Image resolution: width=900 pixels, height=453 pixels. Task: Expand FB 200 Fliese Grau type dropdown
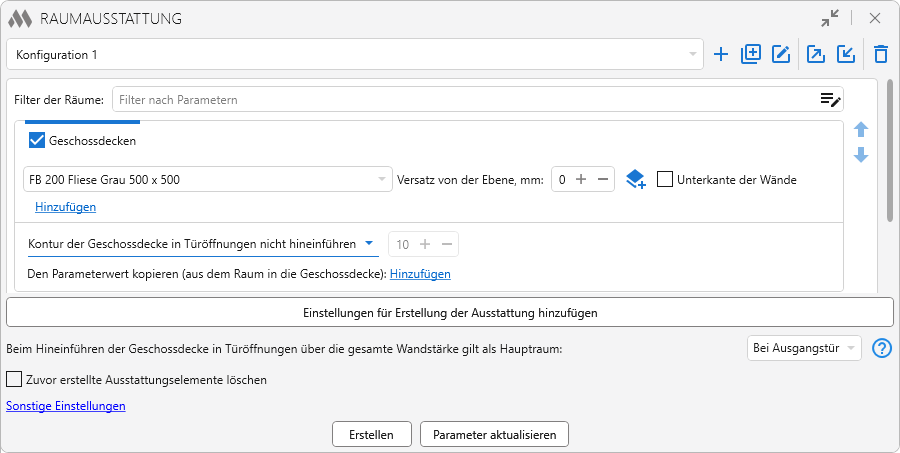[x=206, y=180]
